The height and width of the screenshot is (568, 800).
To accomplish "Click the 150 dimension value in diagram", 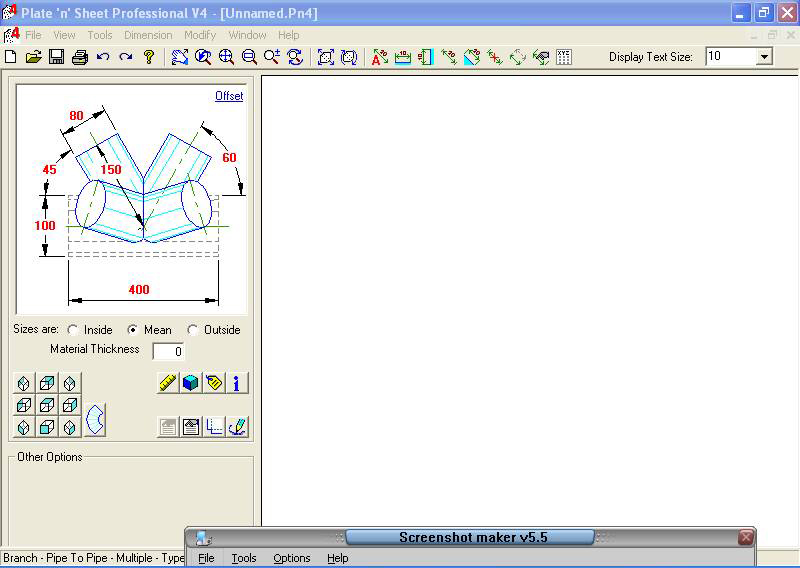I will 111,169.
